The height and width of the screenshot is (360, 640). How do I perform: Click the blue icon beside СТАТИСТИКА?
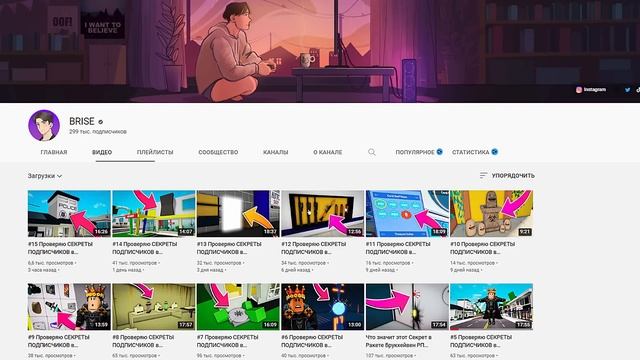494,152
